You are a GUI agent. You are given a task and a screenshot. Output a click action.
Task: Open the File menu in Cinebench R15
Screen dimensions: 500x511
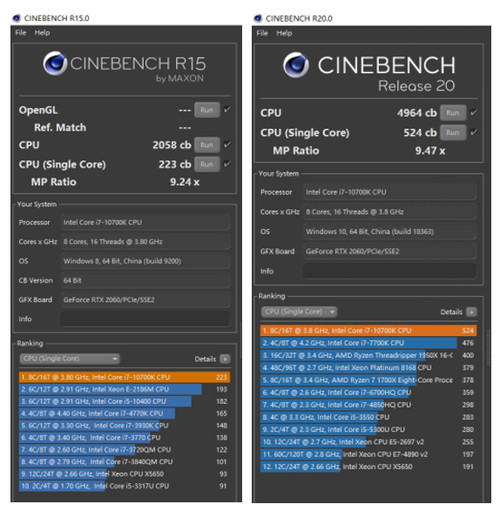[x=21, y=33]
